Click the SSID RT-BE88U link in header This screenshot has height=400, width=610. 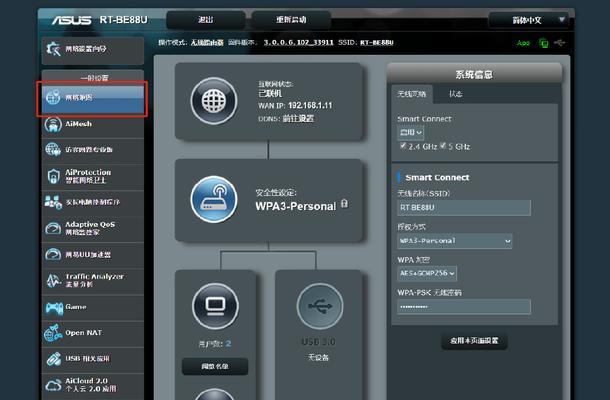(x=377, y=42)
